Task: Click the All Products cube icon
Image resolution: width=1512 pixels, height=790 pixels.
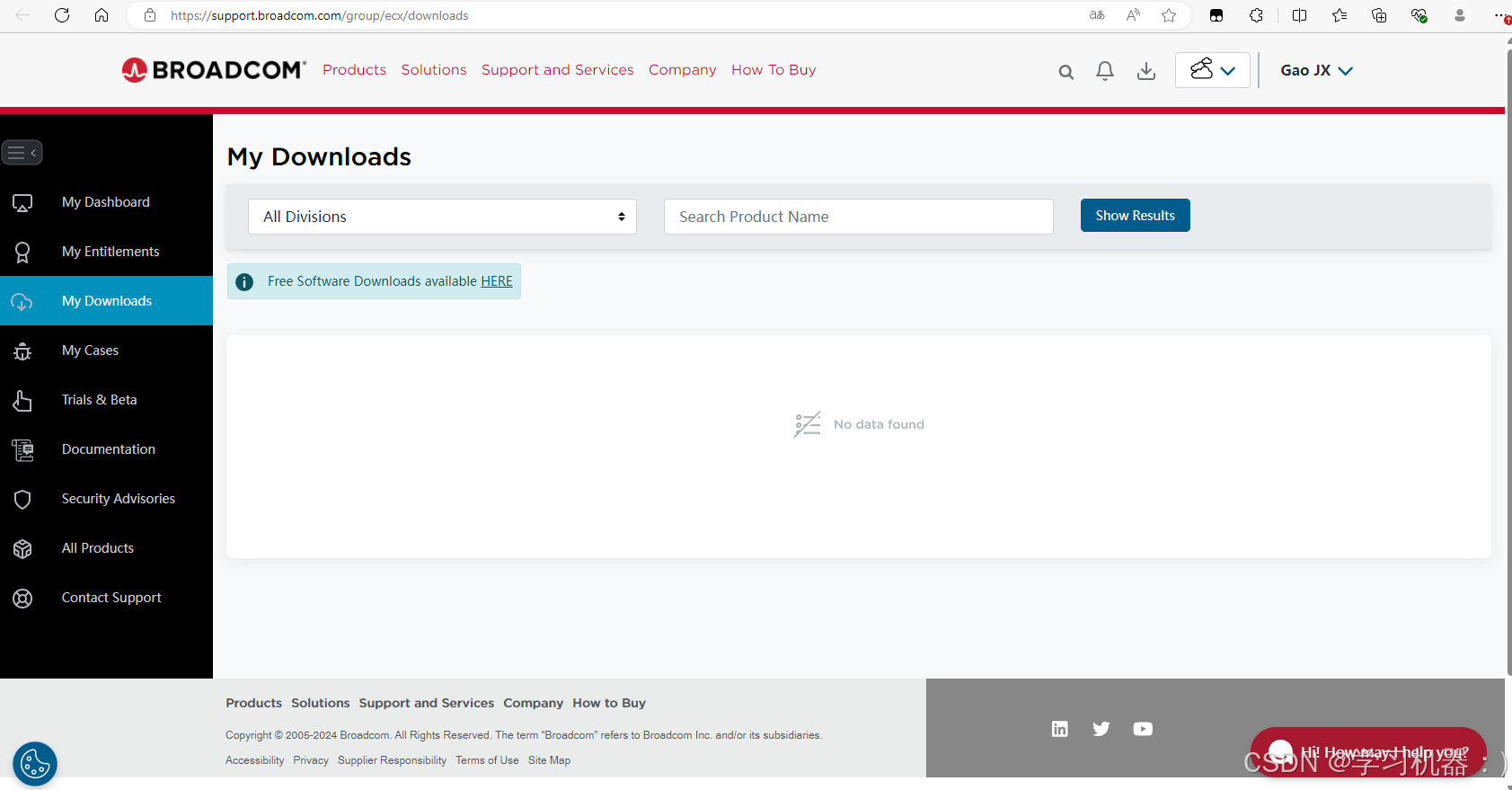Action: point(22,549)
